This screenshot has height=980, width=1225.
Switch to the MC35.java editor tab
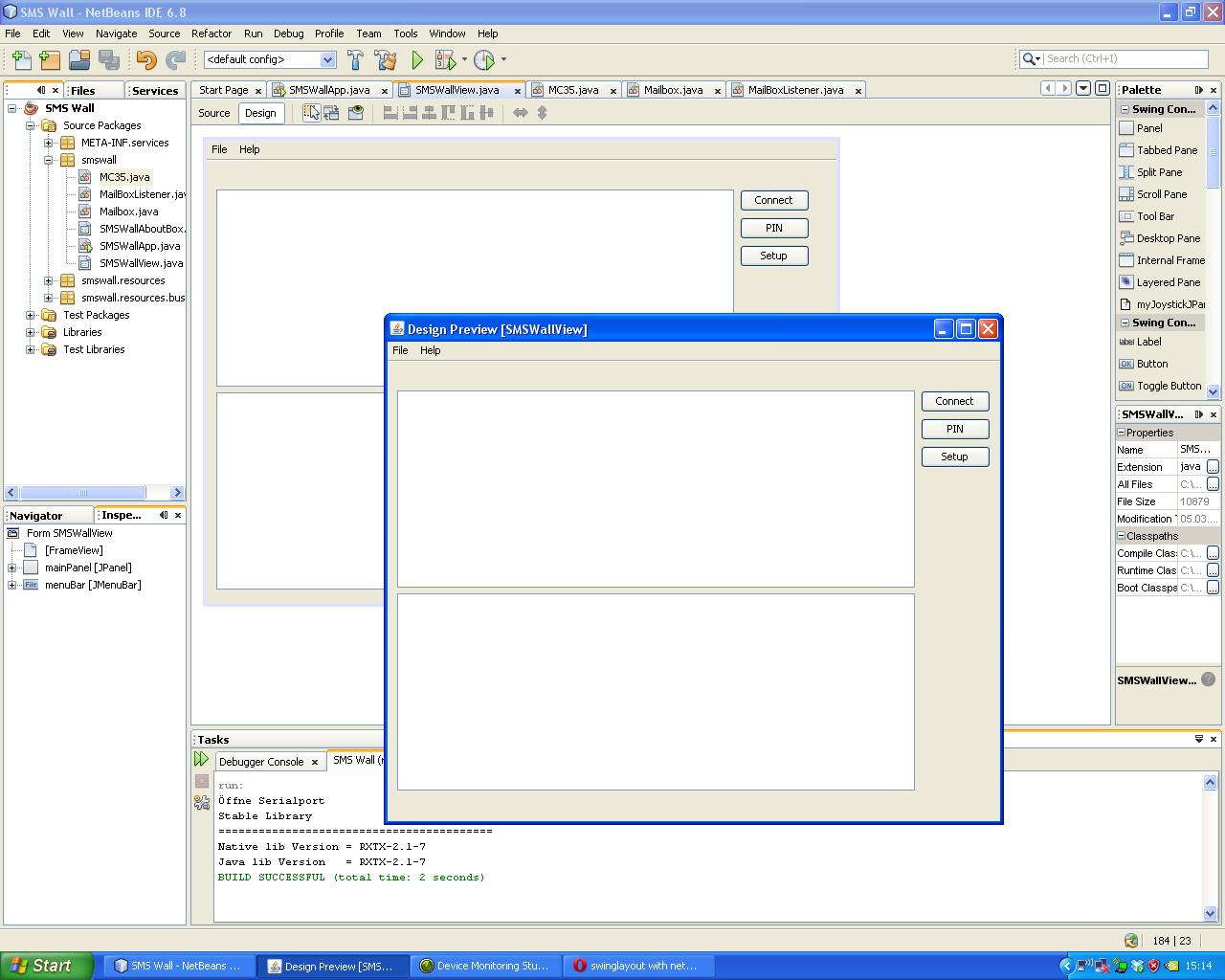click(573, 90)
